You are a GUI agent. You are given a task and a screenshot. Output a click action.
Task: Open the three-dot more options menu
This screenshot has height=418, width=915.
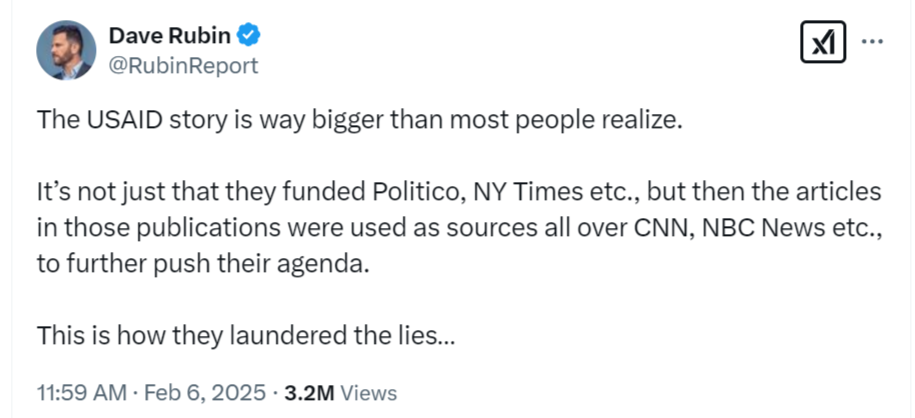pyautogui.click(x=872, y=42)
